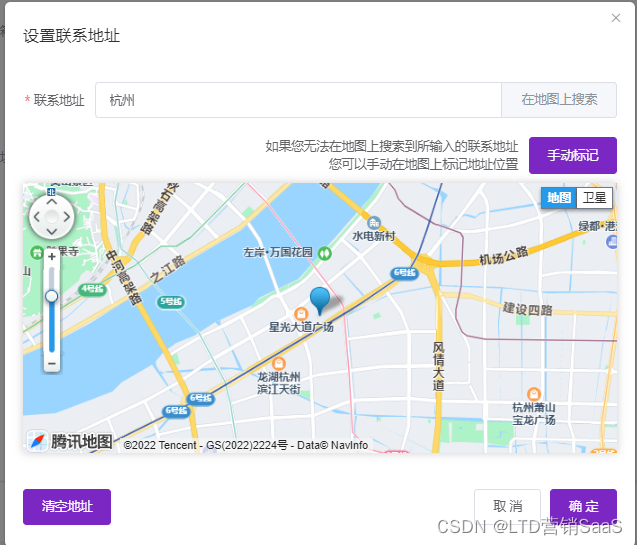
Task: Click the 手动标记 manual mark button
Action: tap(573, 155)
